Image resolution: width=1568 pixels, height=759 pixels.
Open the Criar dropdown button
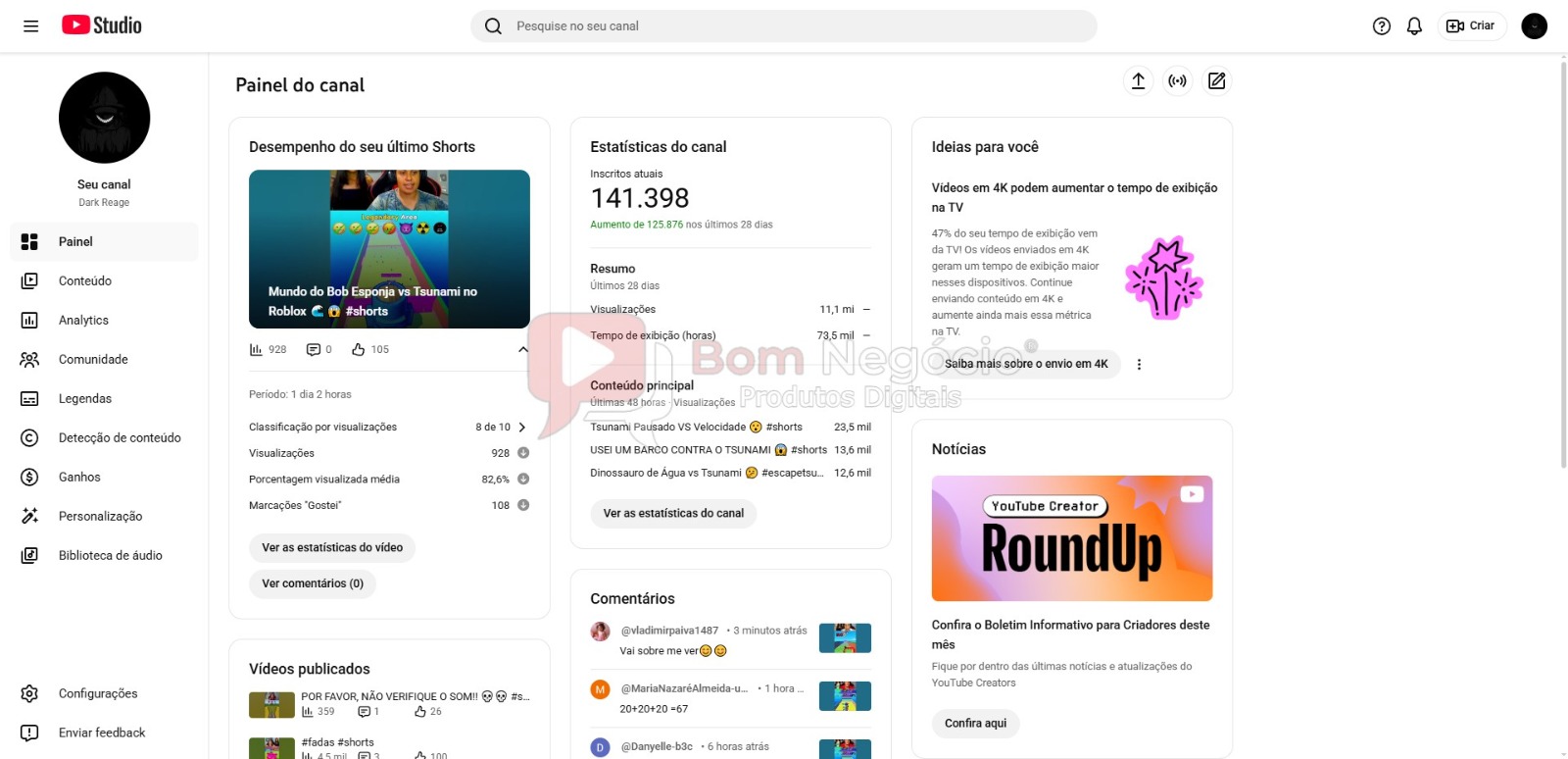(x=1471, y=26)
